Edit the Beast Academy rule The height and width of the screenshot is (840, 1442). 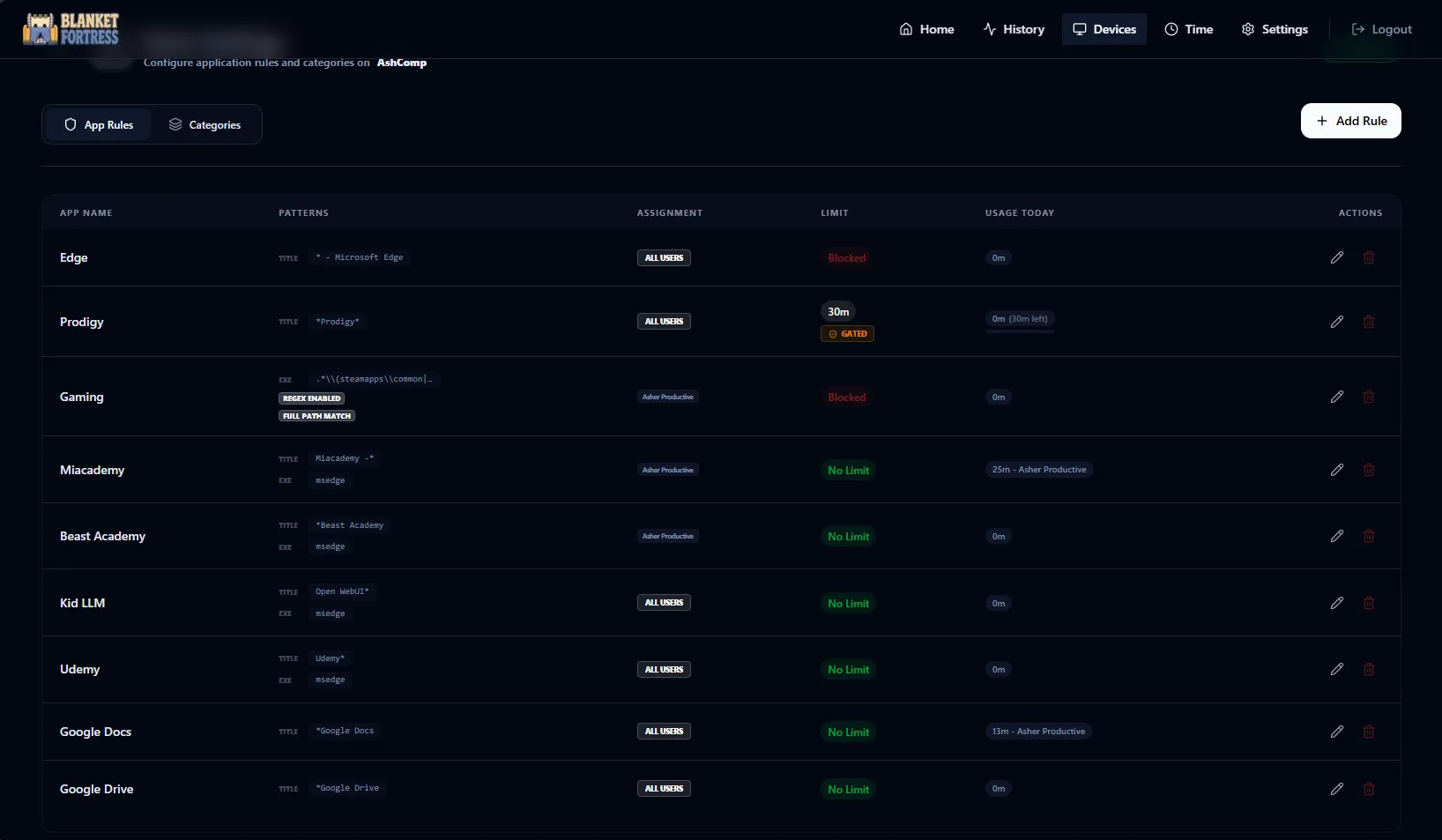(1337, 536)
